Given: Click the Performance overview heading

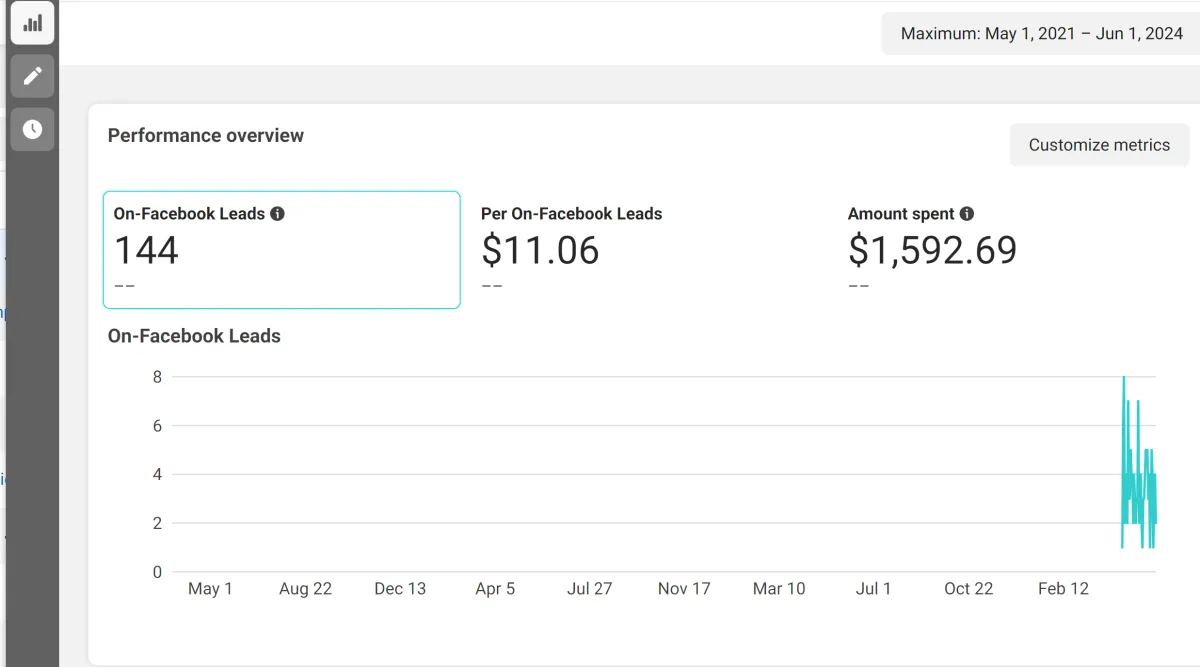Looking at the screenshot, I should [x=206, y=136].
